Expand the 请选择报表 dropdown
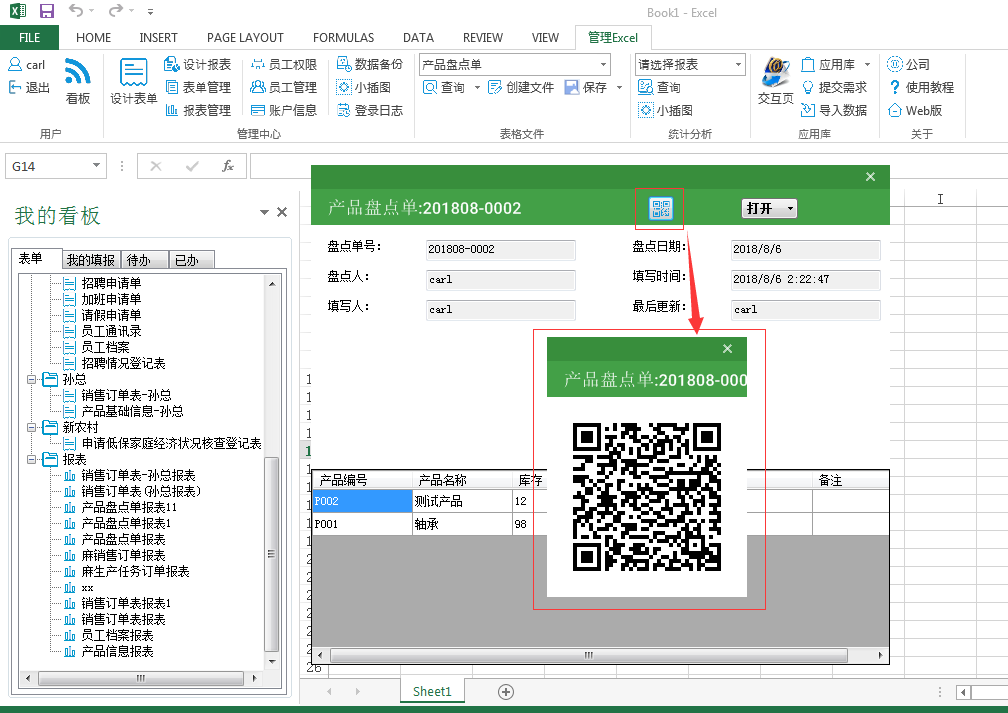Image resolution: width=1008 pixels, height=713 pixels. pos(738,65)
